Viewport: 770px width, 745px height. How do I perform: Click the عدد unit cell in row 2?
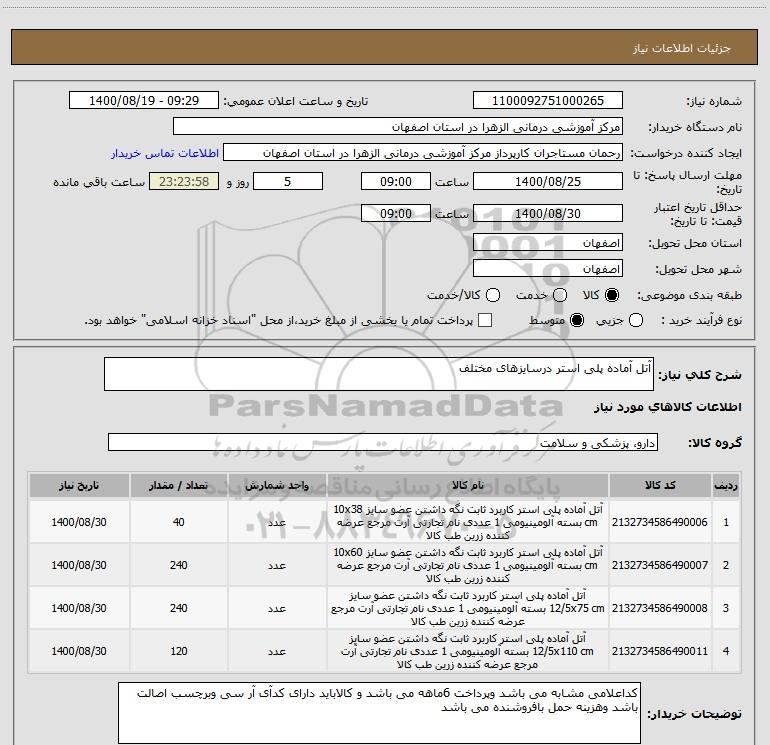pos(277,565)
